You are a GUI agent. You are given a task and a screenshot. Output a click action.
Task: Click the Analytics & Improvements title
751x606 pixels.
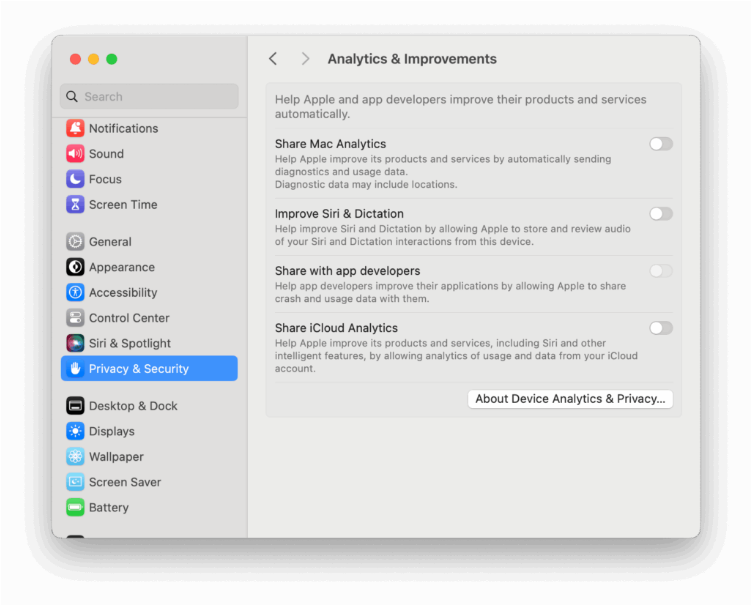[x=412, y=59]
